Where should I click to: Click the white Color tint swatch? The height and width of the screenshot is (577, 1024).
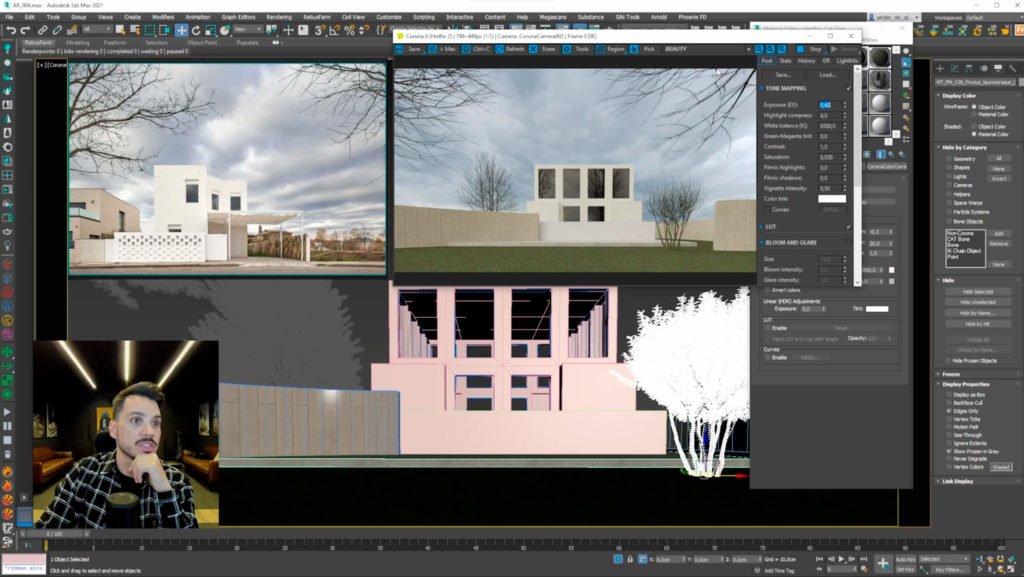(831, 198)
